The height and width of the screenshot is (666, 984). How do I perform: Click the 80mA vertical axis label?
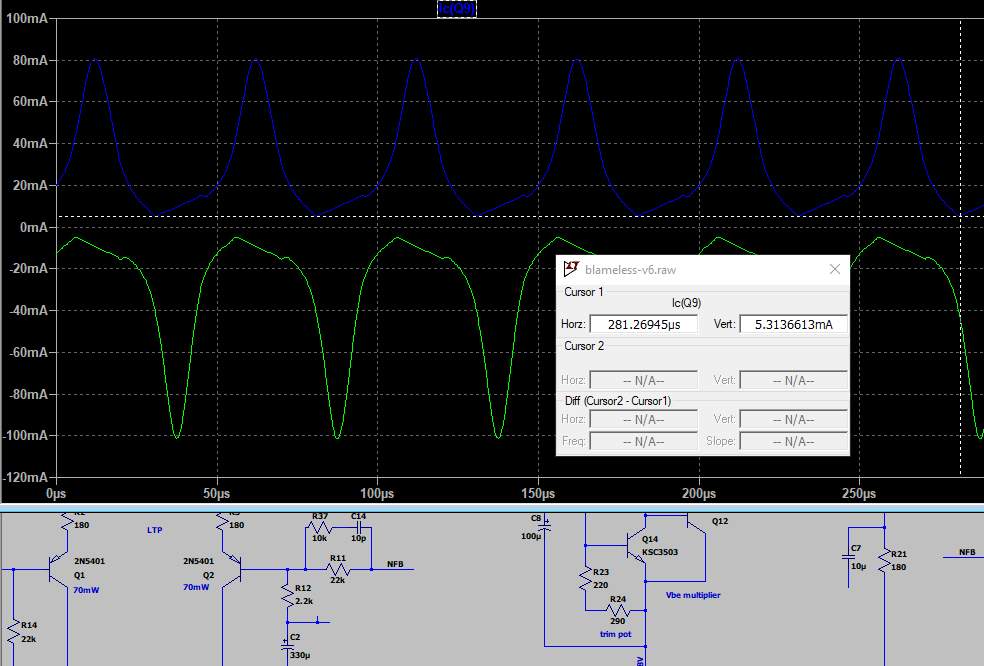tap(30, 60)
